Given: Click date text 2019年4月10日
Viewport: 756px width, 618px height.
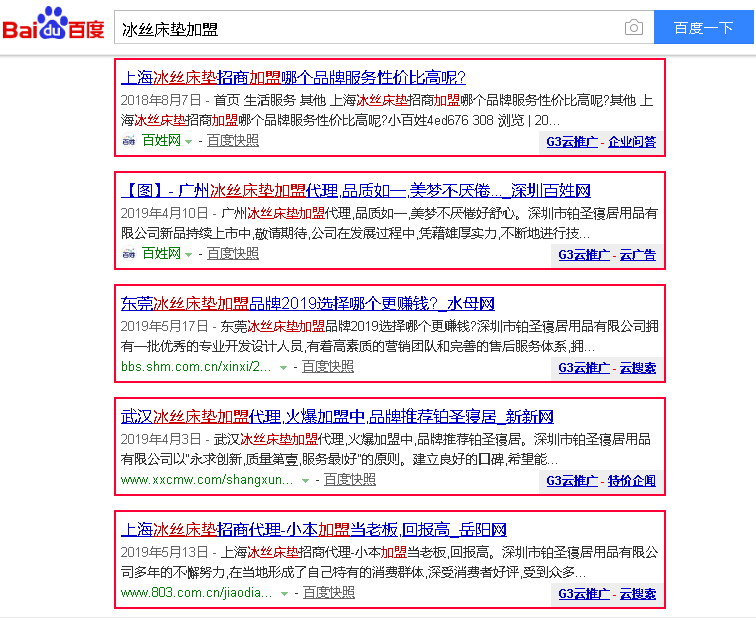Looking at the screenshot, I should [164, 213].
